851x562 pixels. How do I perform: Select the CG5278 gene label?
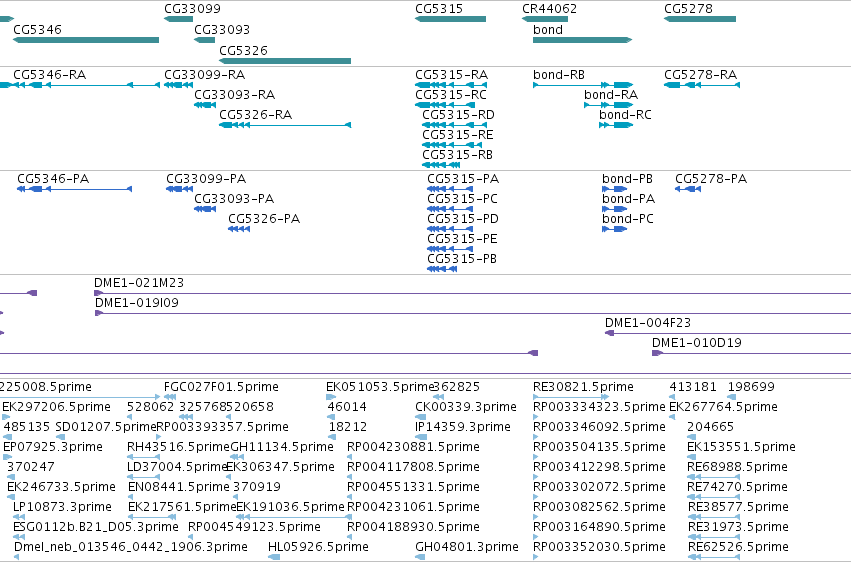pyautogui.click(x=688, y=9)
